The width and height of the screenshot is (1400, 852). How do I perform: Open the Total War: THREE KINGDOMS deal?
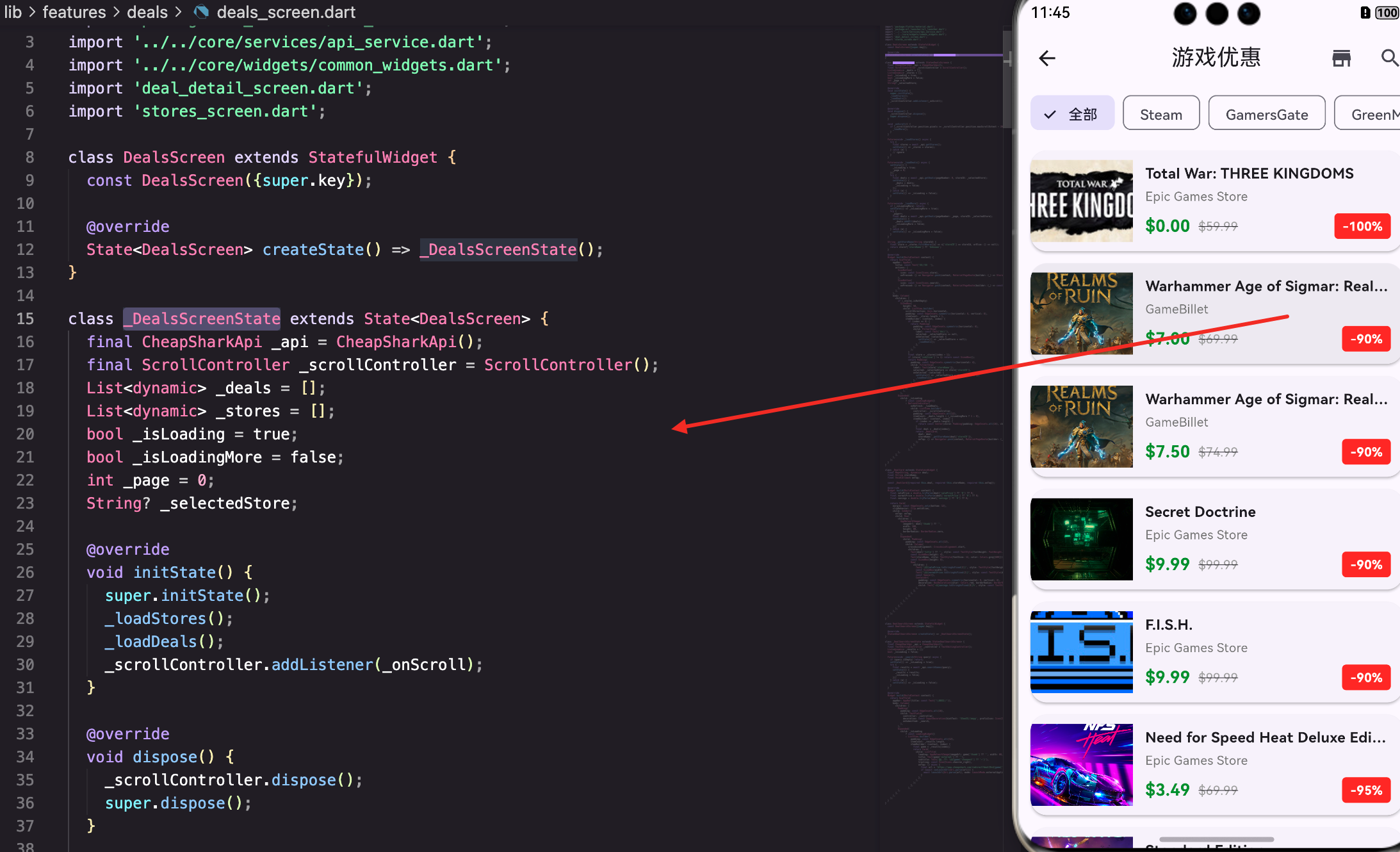click(1249, 174)
